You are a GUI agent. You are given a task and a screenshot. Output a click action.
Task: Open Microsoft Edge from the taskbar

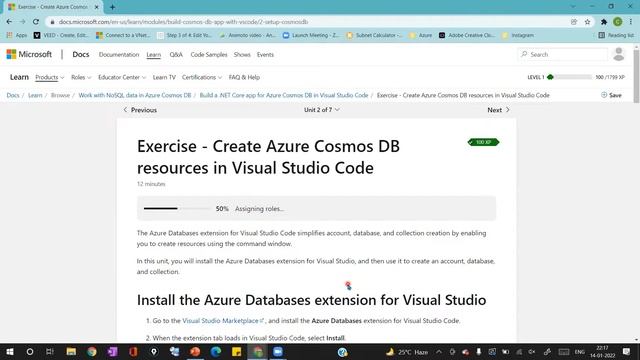click(x=216, y=352)
